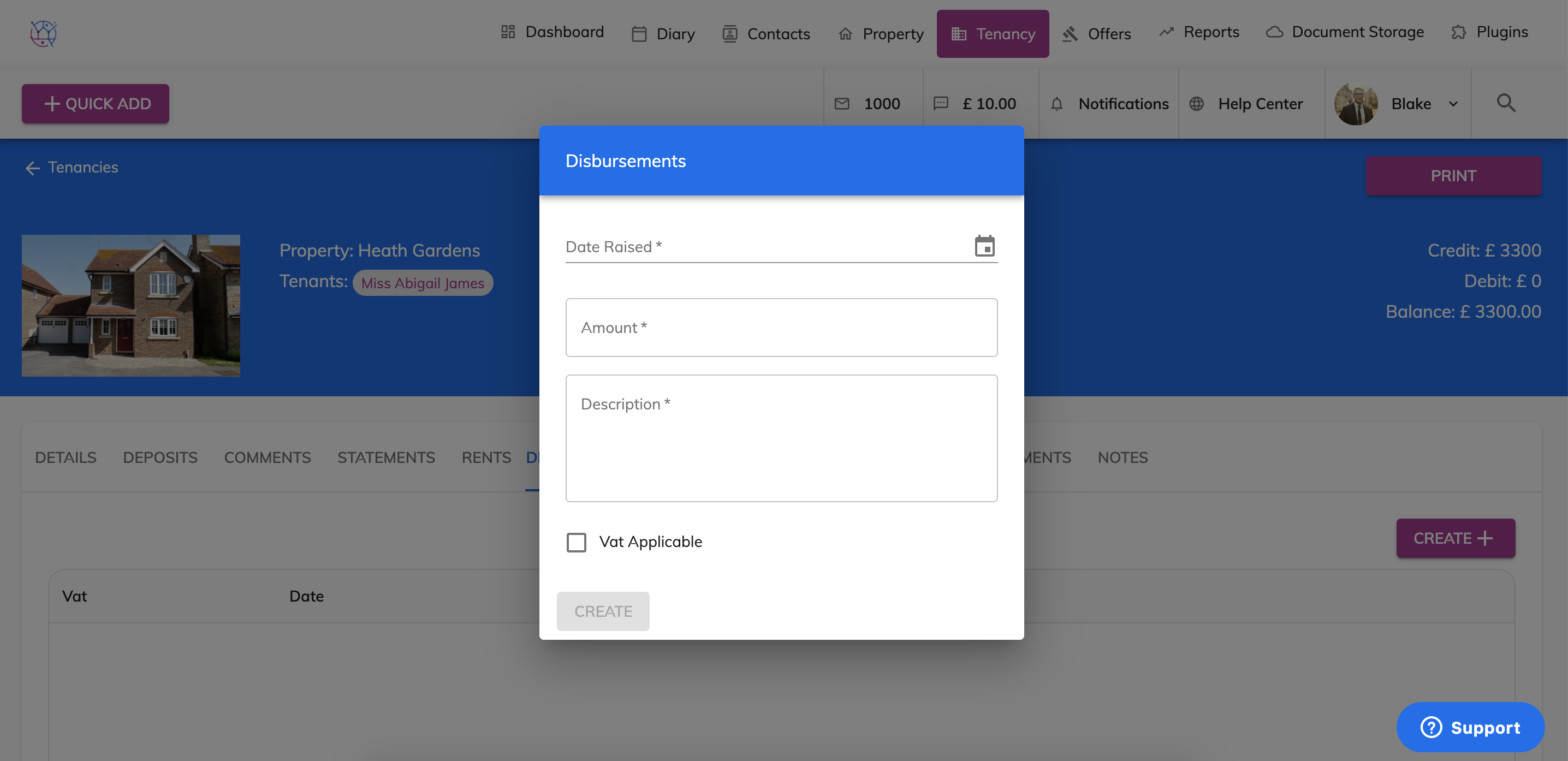Screen dimensions: 1568x761
Task: Click the mail envelope icon beside 1000
Action: (x=842, y=104)
